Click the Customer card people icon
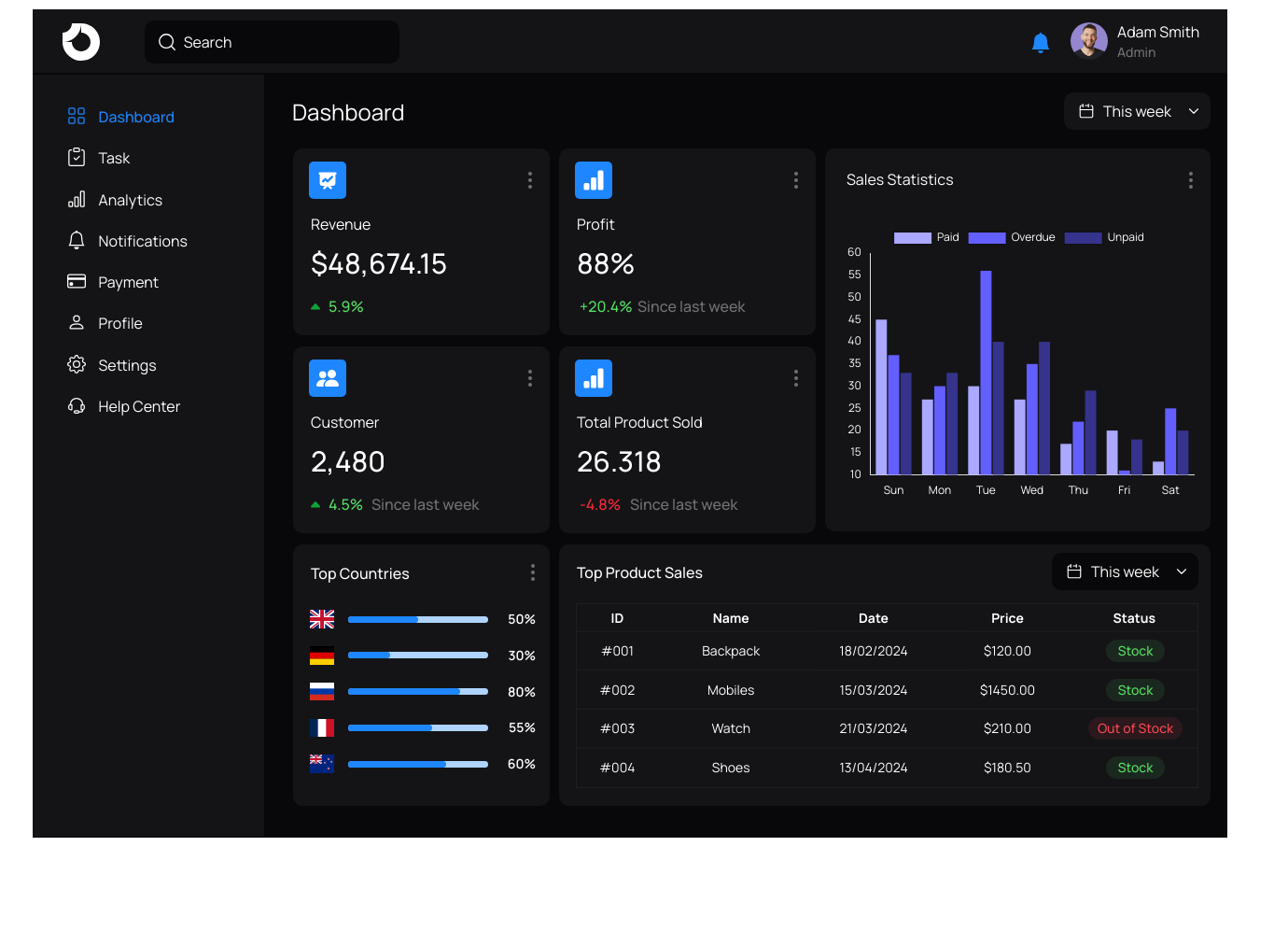 click(328, 378)
